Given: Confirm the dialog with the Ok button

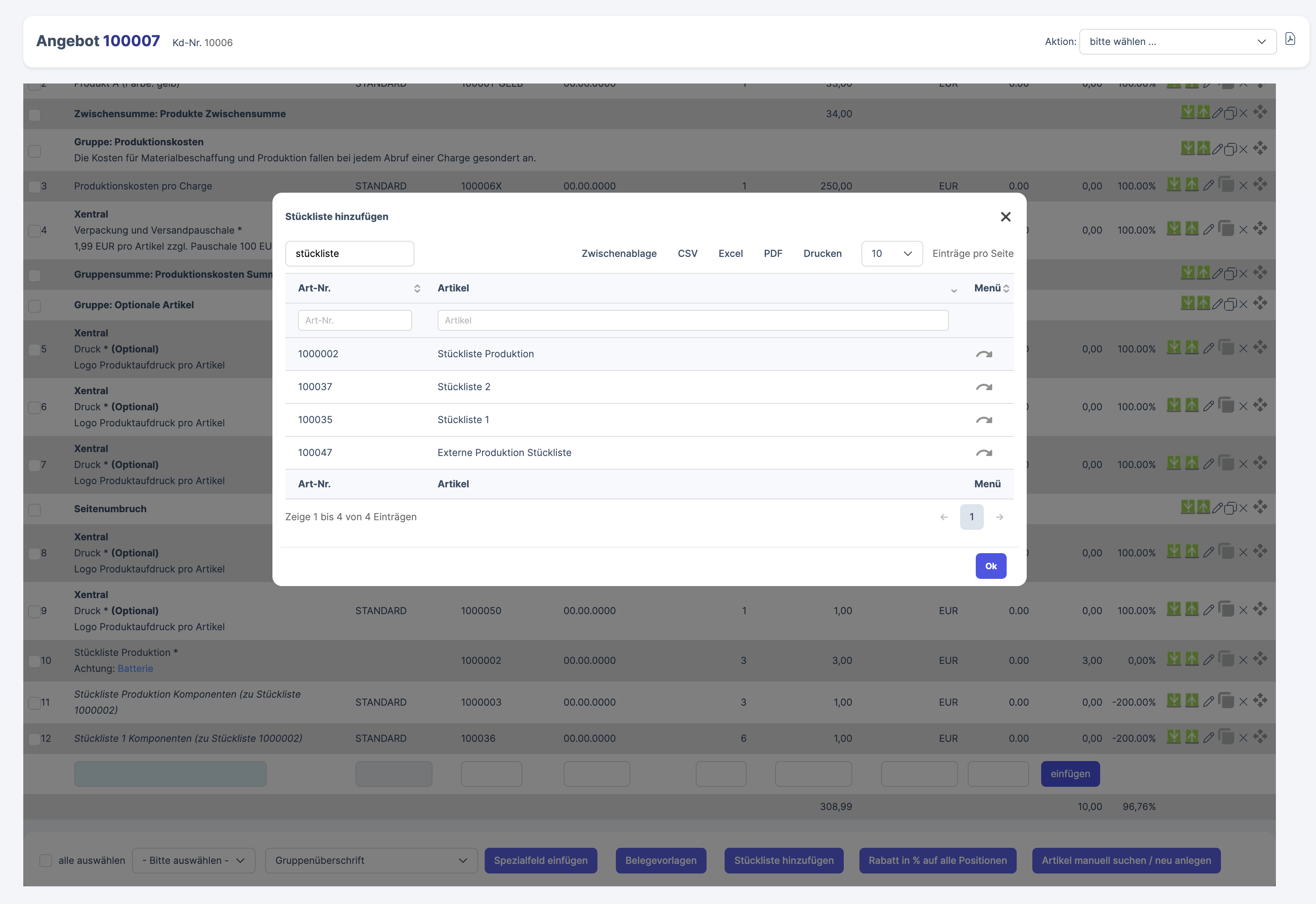Looking at the screenshot, I should [x=990, y=566].
